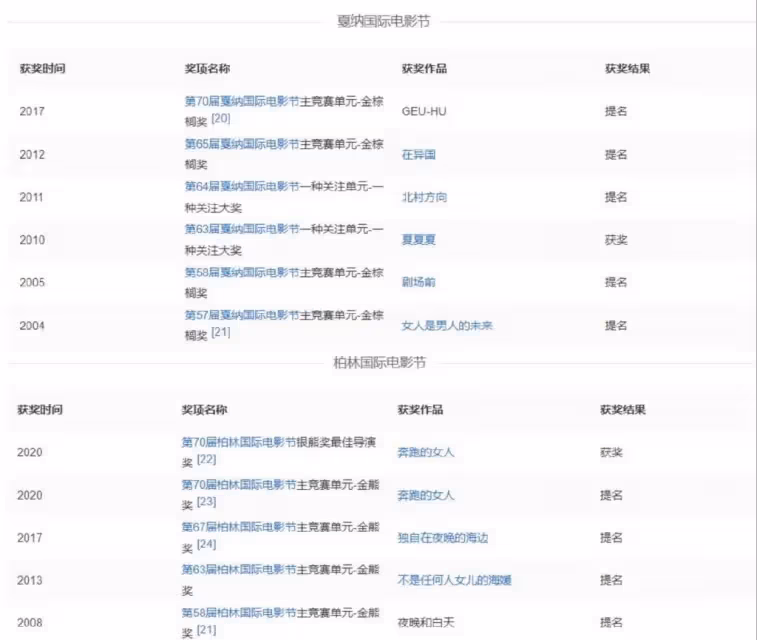Click 提名 result for 剧场前
Viewport: 757px width, 640px height.
click(x=616, y=282)
